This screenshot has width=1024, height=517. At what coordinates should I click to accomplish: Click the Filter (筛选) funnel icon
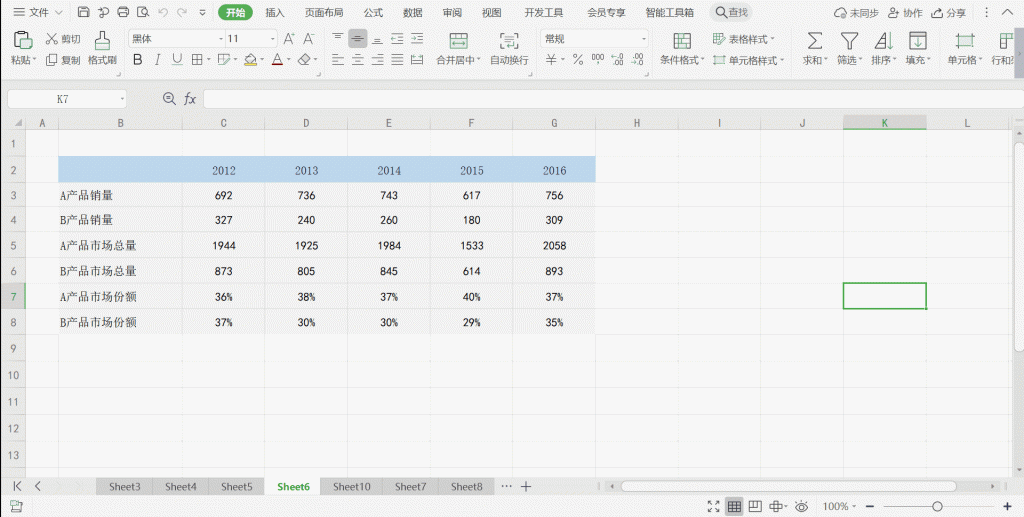pyautogui.click(x=849, y=40)
